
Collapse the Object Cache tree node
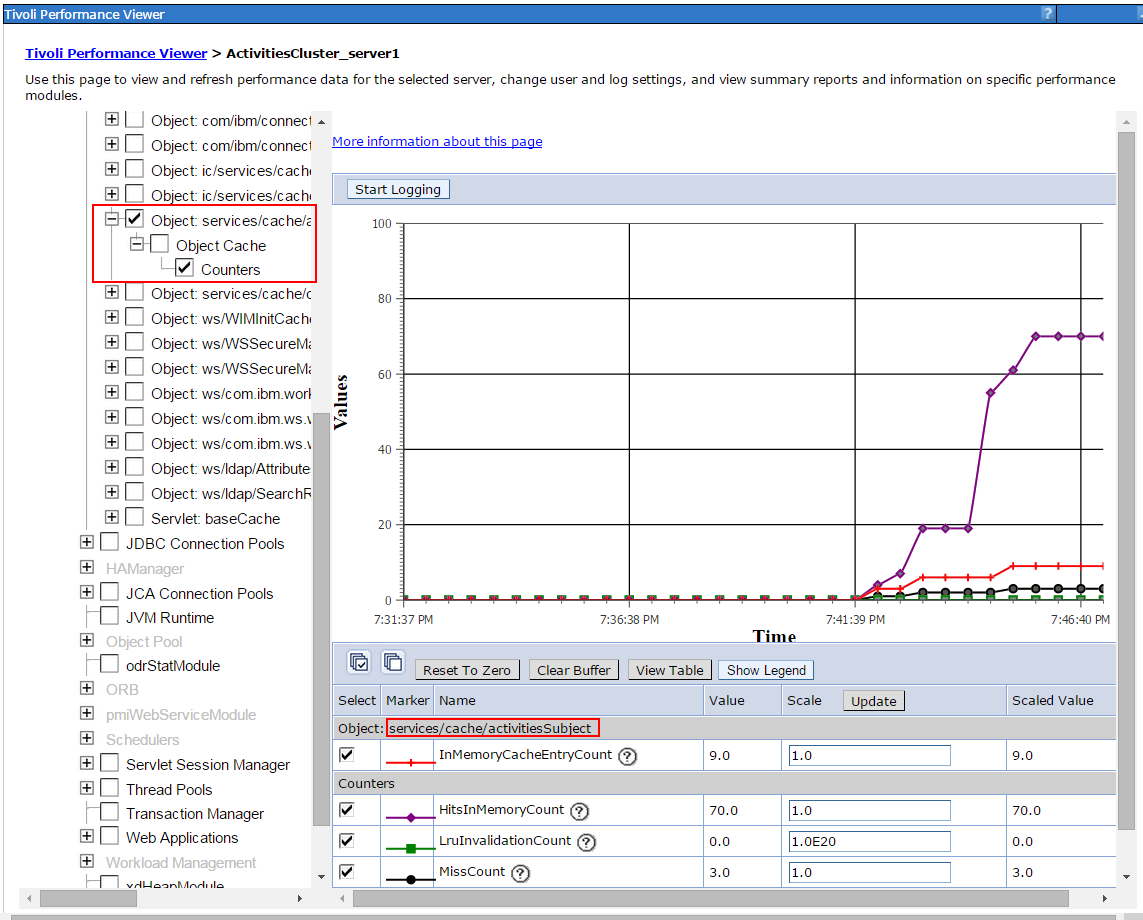click(x=136, y=245)
